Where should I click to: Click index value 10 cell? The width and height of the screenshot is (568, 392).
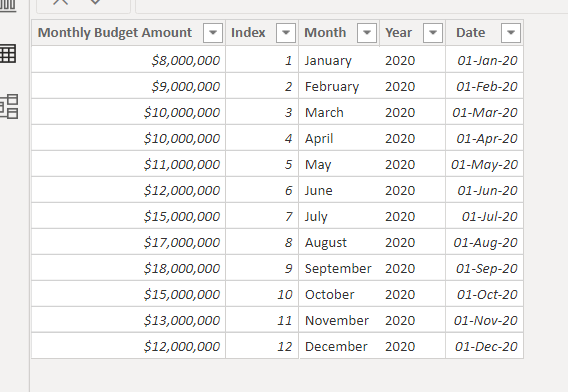point(262,294)
